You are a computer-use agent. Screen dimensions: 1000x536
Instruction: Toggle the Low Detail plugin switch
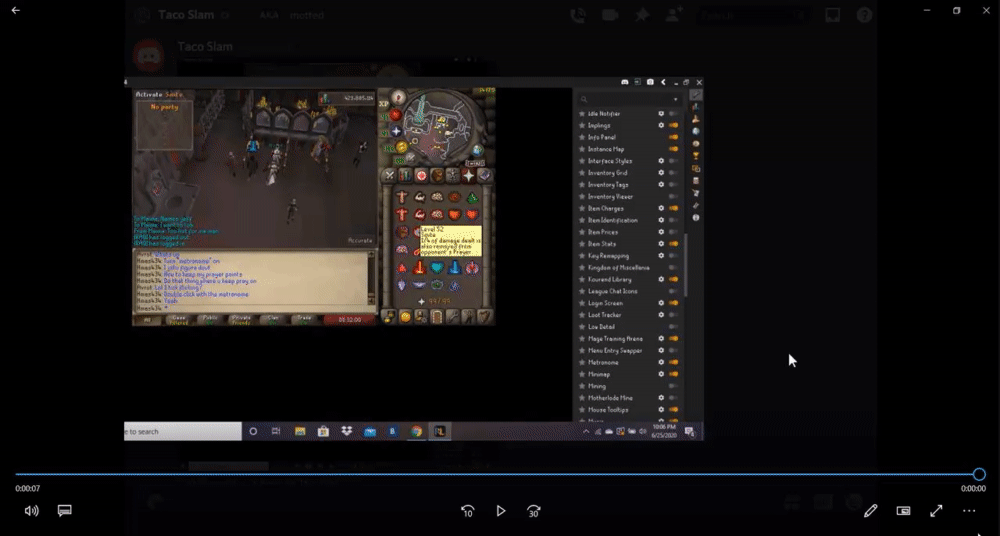673,327
